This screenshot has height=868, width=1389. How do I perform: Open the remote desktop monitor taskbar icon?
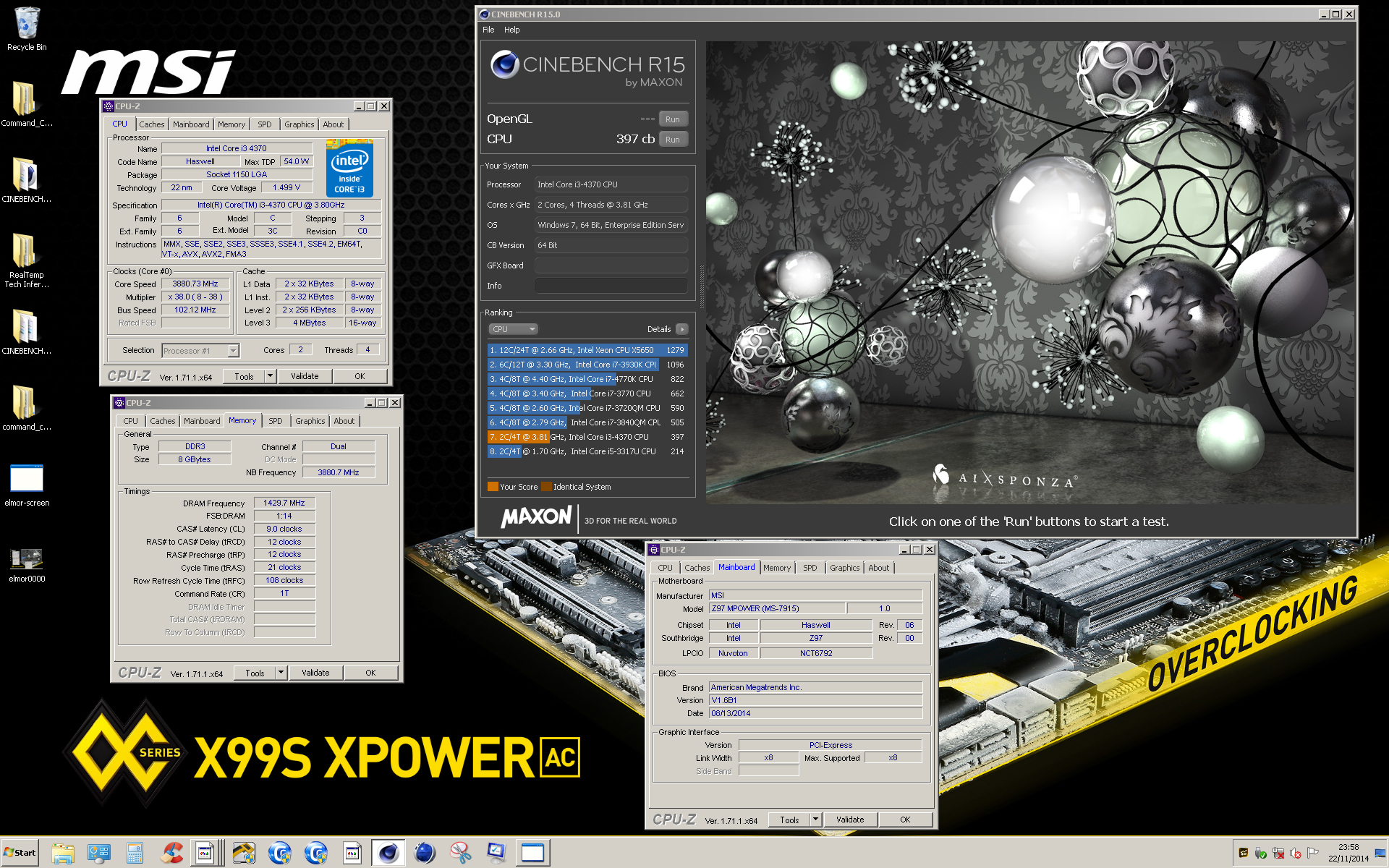coord(496,853)
